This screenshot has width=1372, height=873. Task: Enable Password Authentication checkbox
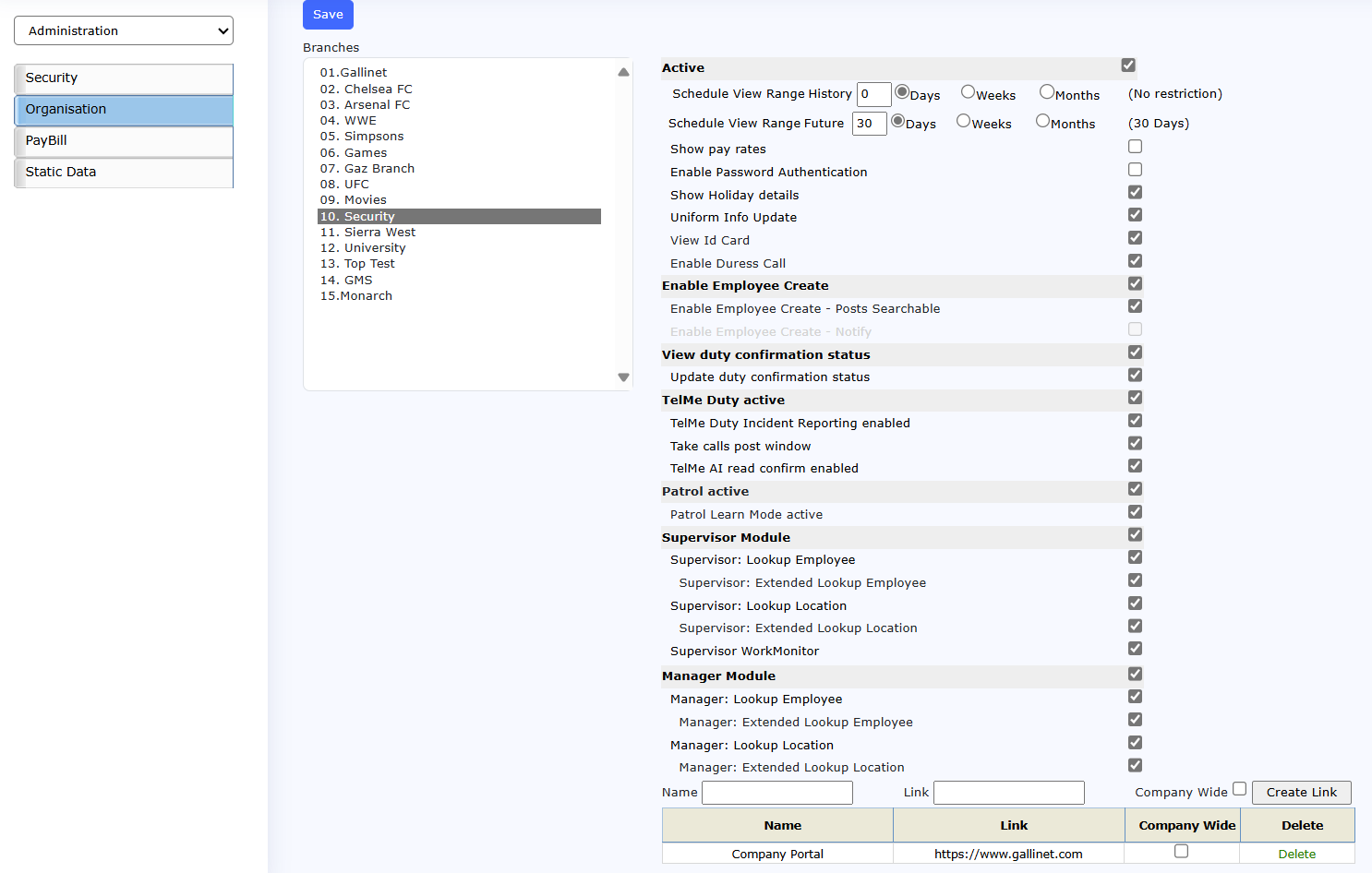pyautogui.click(x=1135, y=170)
